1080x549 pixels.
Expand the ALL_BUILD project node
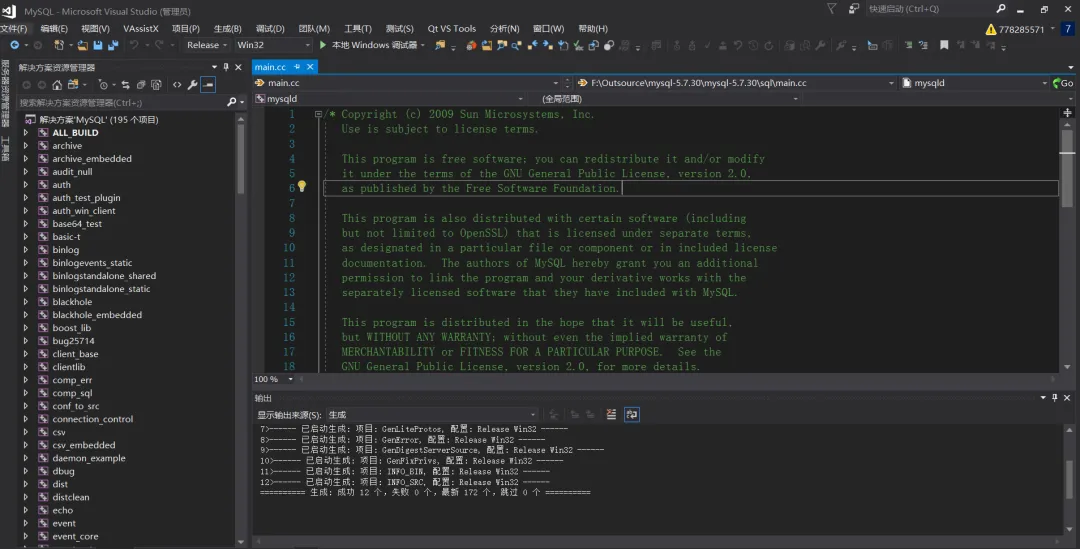click(27, 132)
